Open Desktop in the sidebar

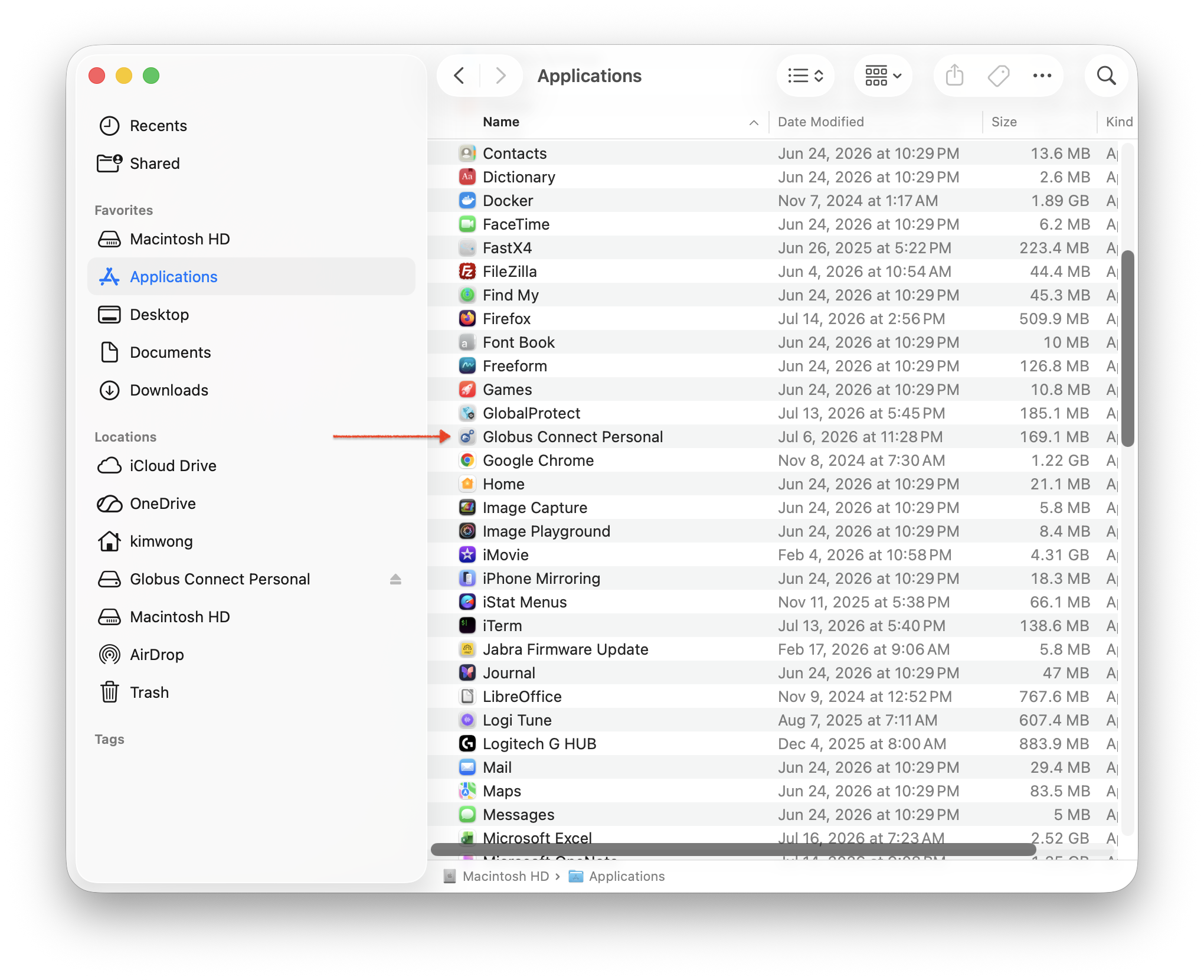pos(251,315)
